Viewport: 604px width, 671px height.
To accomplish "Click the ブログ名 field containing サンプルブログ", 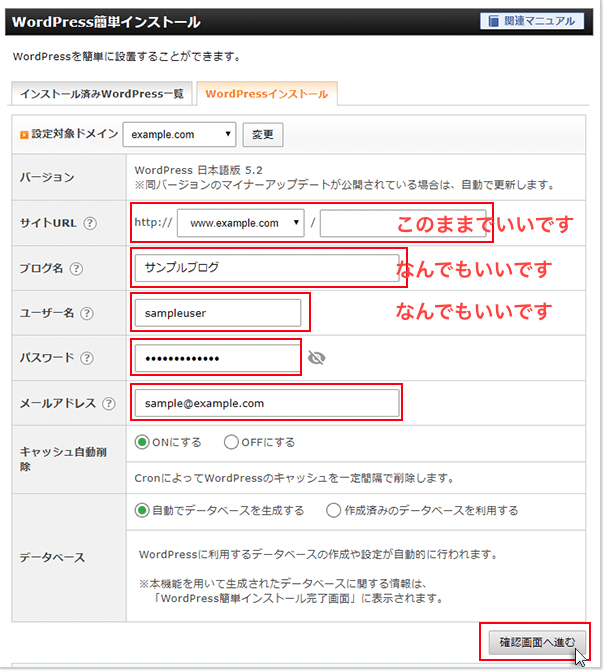I will click(x=267, y=268).
